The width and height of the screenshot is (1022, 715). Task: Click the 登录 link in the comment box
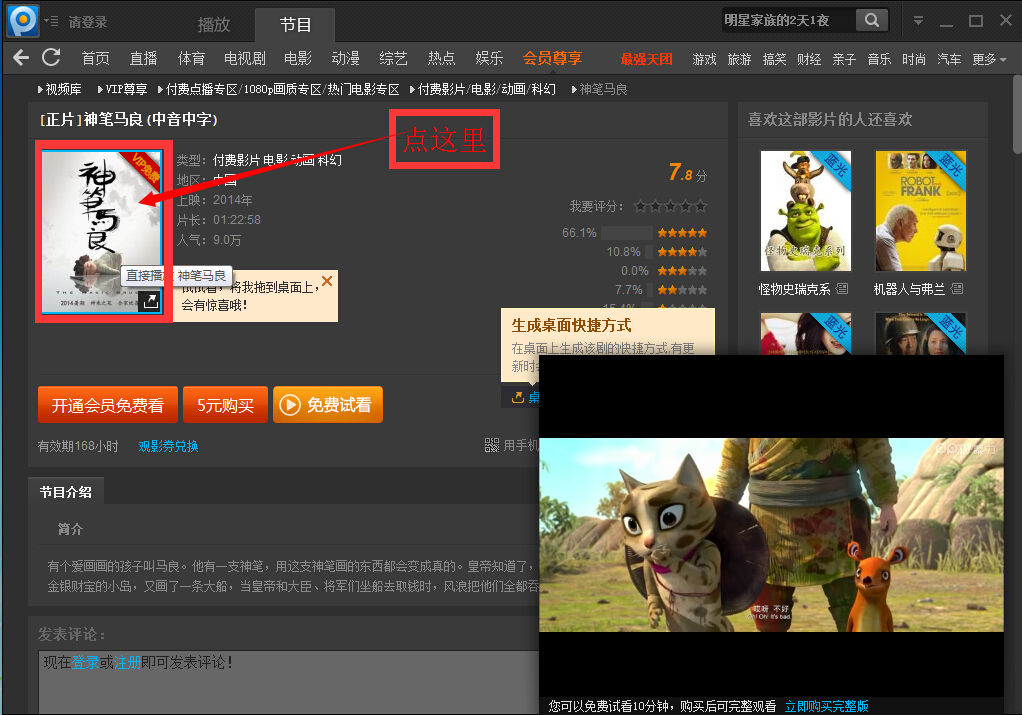tap(85, 662)
